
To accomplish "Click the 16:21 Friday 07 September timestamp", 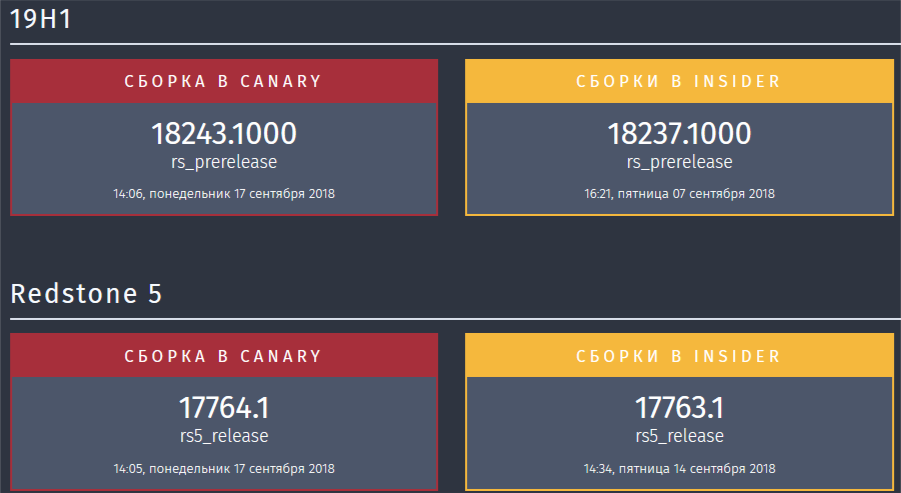I will point(679,193).
